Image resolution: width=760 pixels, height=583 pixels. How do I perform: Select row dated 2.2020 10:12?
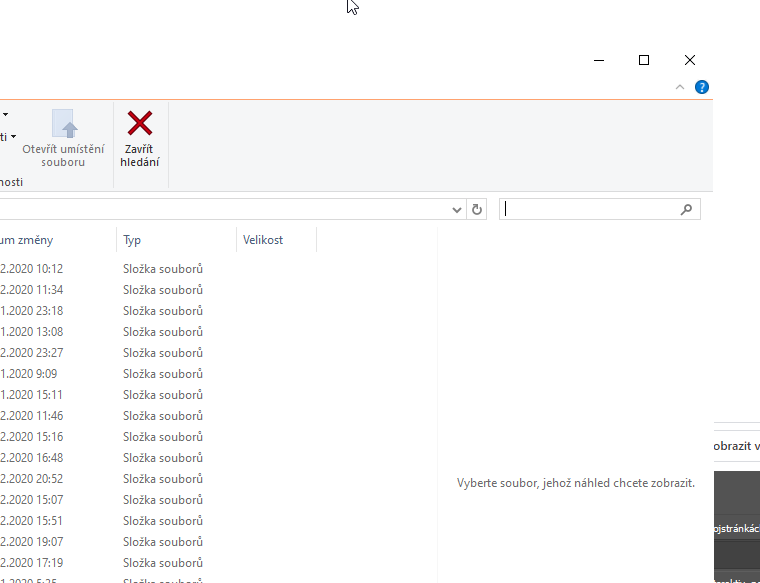pos(158,268)
